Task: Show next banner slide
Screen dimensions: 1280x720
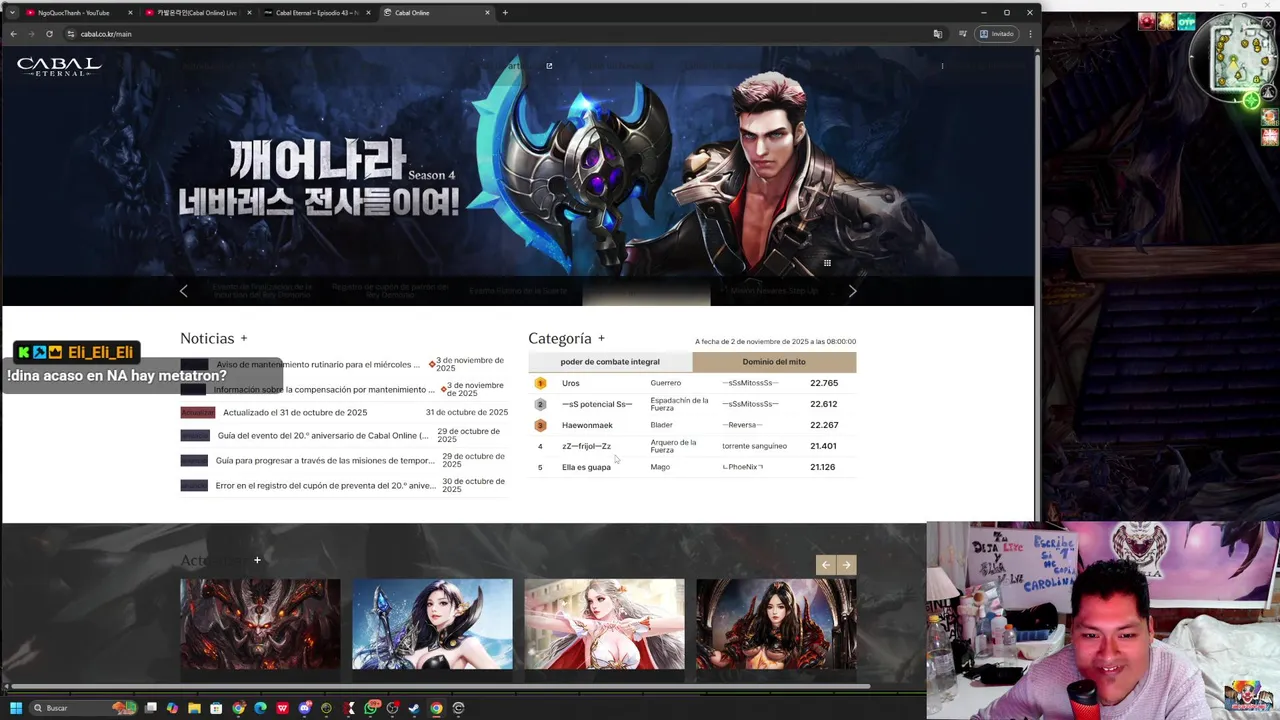Action: (852, 291)
